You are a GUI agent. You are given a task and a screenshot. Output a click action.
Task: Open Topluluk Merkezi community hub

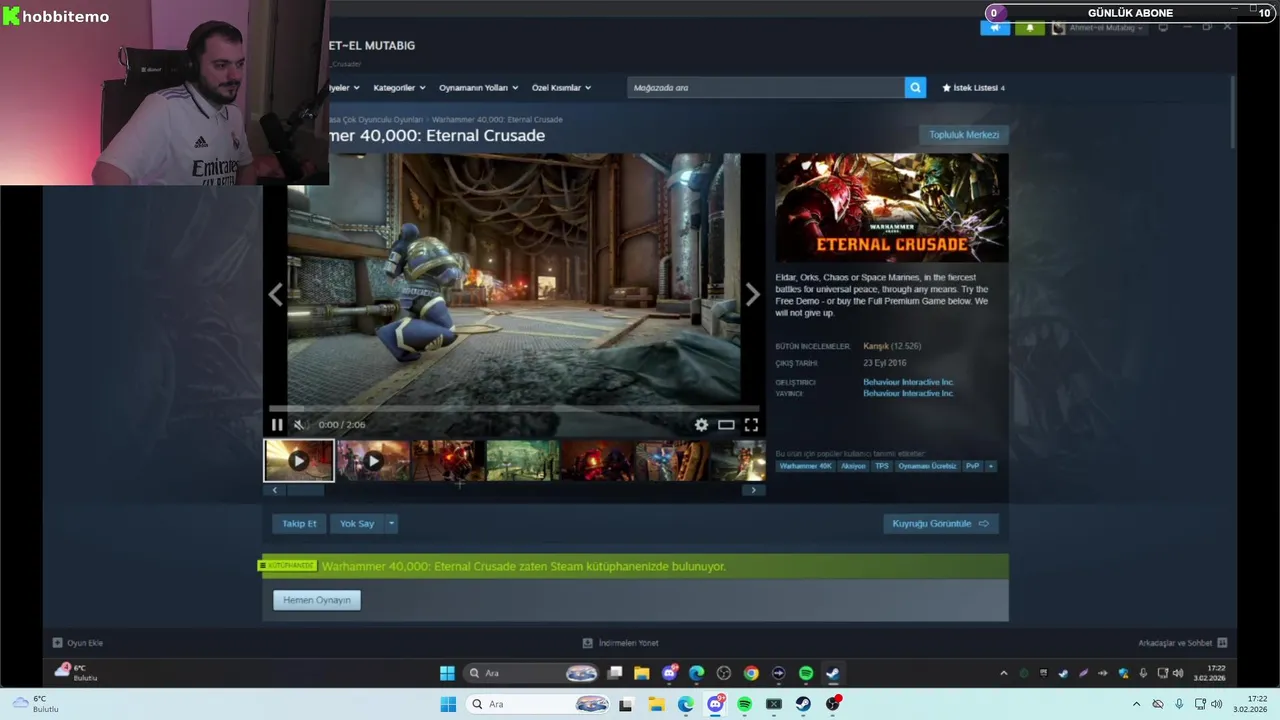964,135
